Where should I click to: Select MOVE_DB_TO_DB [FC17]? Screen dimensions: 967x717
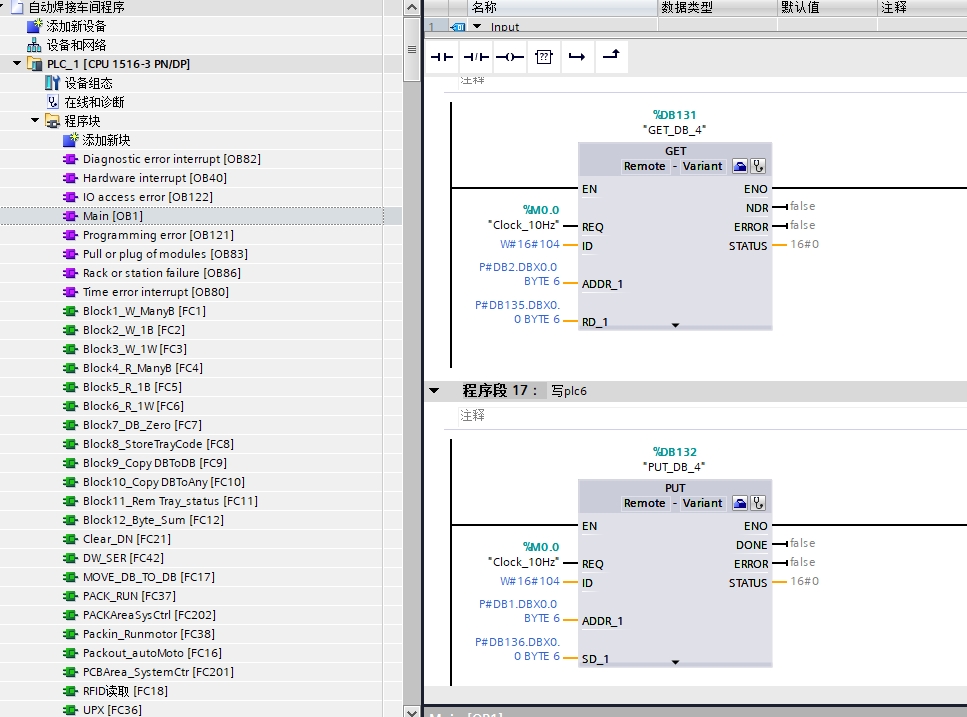(149, 578)
